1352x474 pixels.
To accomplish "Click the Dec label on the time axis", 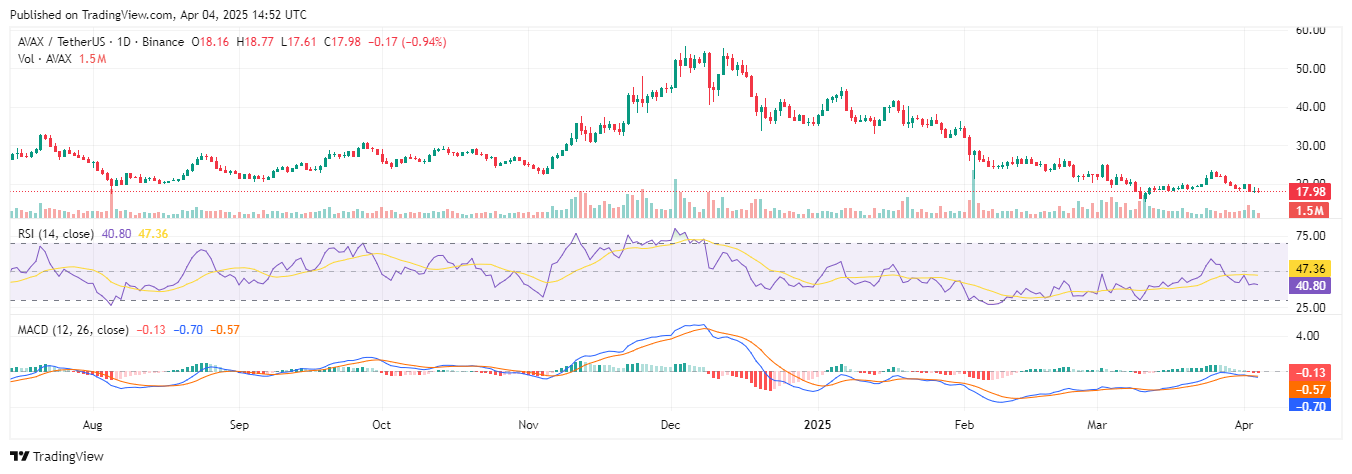I will (673, 424).
